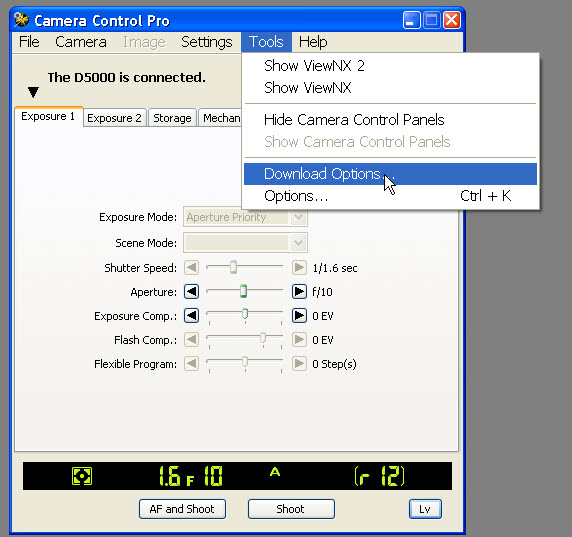
Task: Click the 1.6 shutter readout in LCD
Action: [169, 476]
